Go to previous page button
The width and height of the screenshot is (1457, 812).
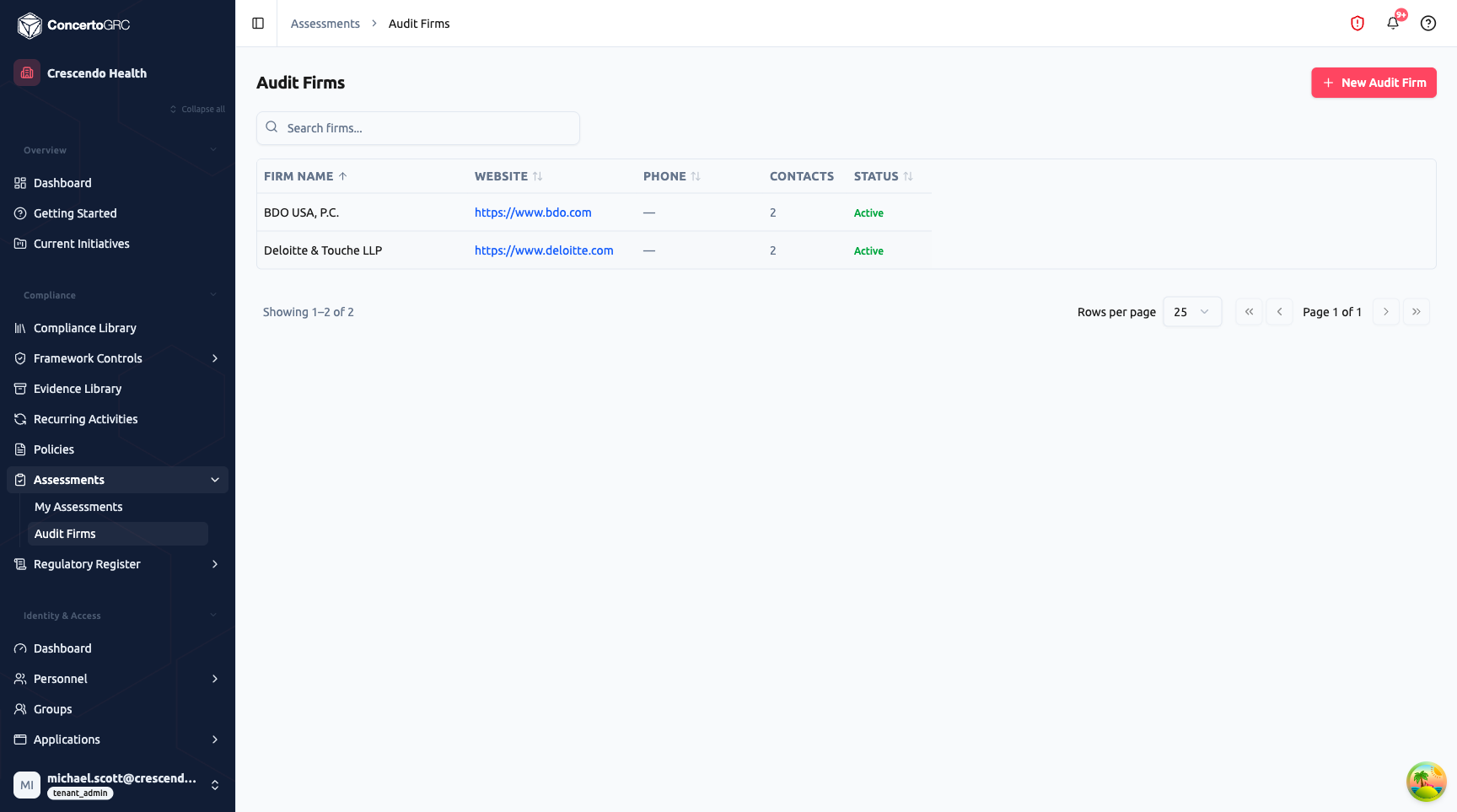point(1279,312)
